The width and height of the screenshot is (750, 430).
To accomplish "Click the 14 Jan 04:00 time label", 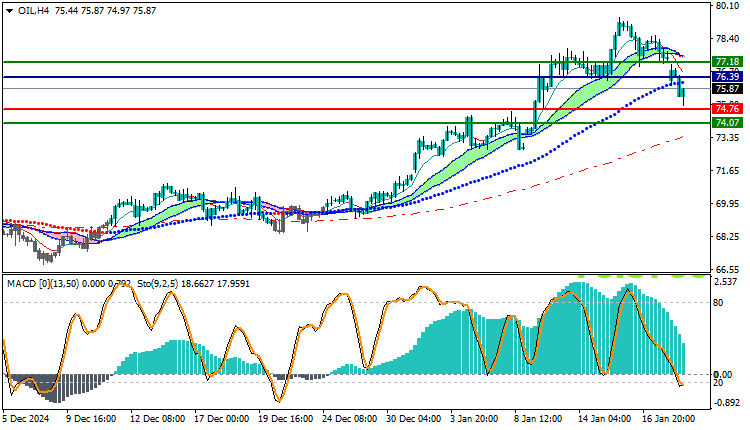I will 604,419.
